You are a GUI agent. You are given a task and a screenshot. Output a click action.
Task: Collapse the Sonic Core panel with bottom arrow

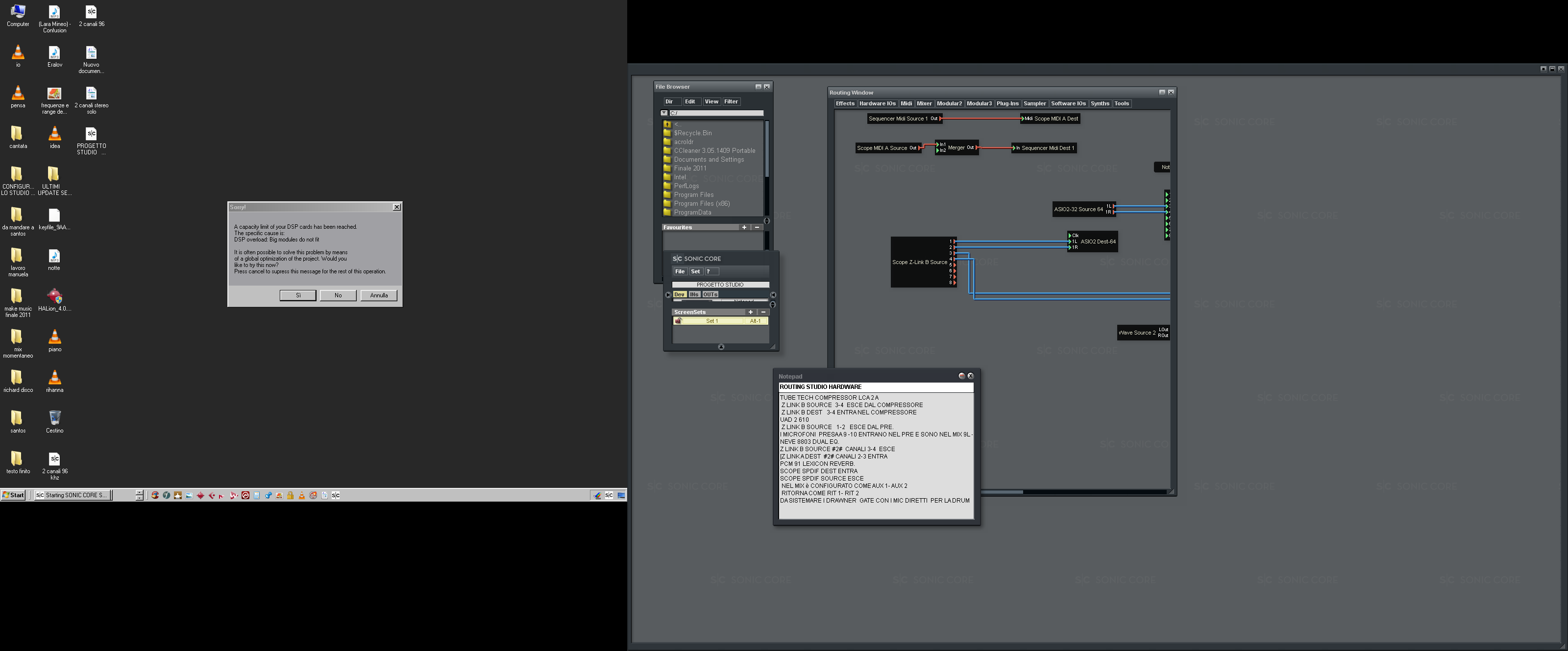pos(721,347)
